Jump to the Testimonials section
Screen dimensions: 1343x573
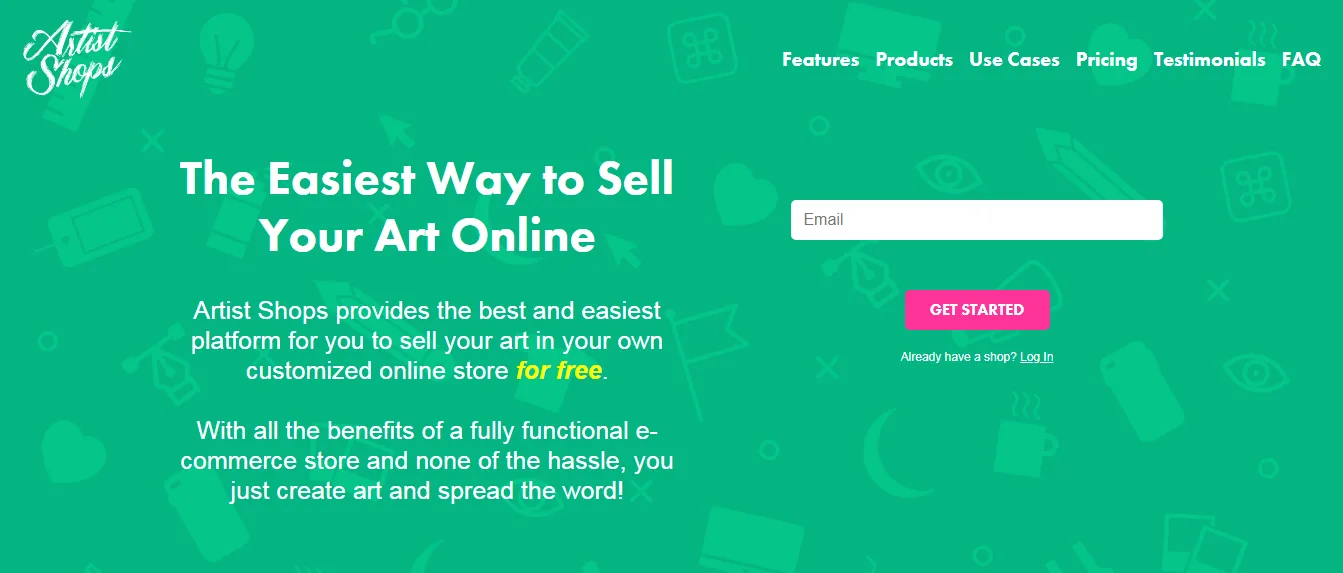pos(1209,60)
